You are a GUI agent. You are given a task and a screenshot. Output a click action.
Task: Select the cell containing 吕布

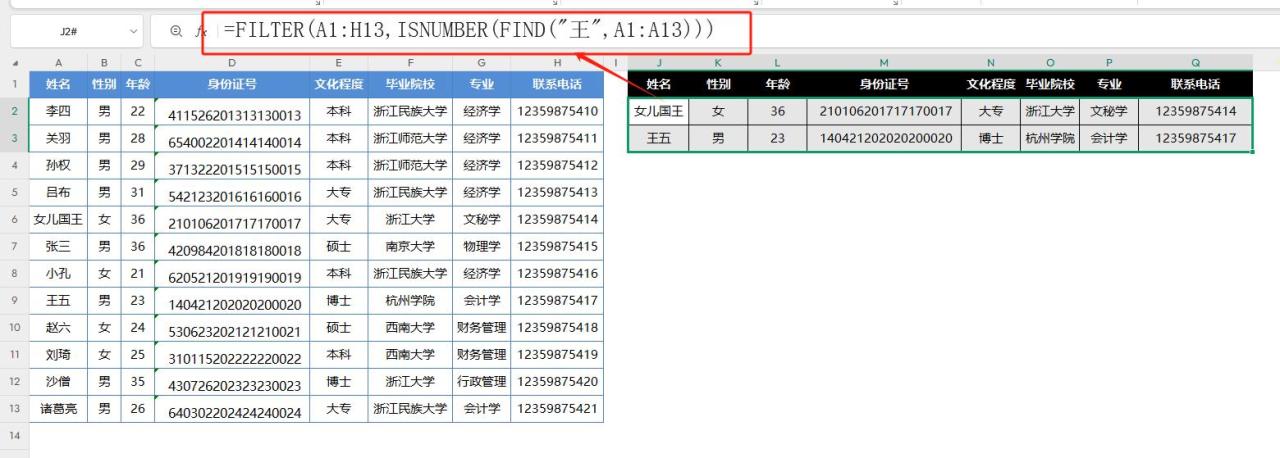coord(58,192)
